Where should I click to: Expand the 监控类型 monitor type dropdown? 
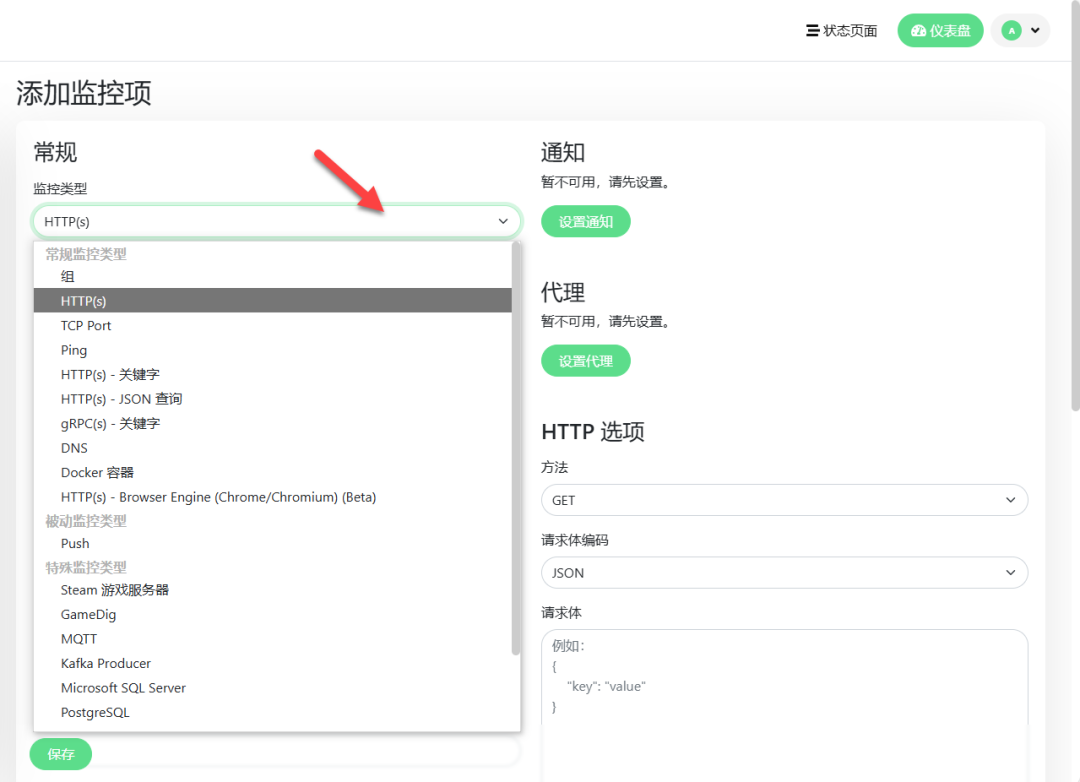tap(276, 221)
